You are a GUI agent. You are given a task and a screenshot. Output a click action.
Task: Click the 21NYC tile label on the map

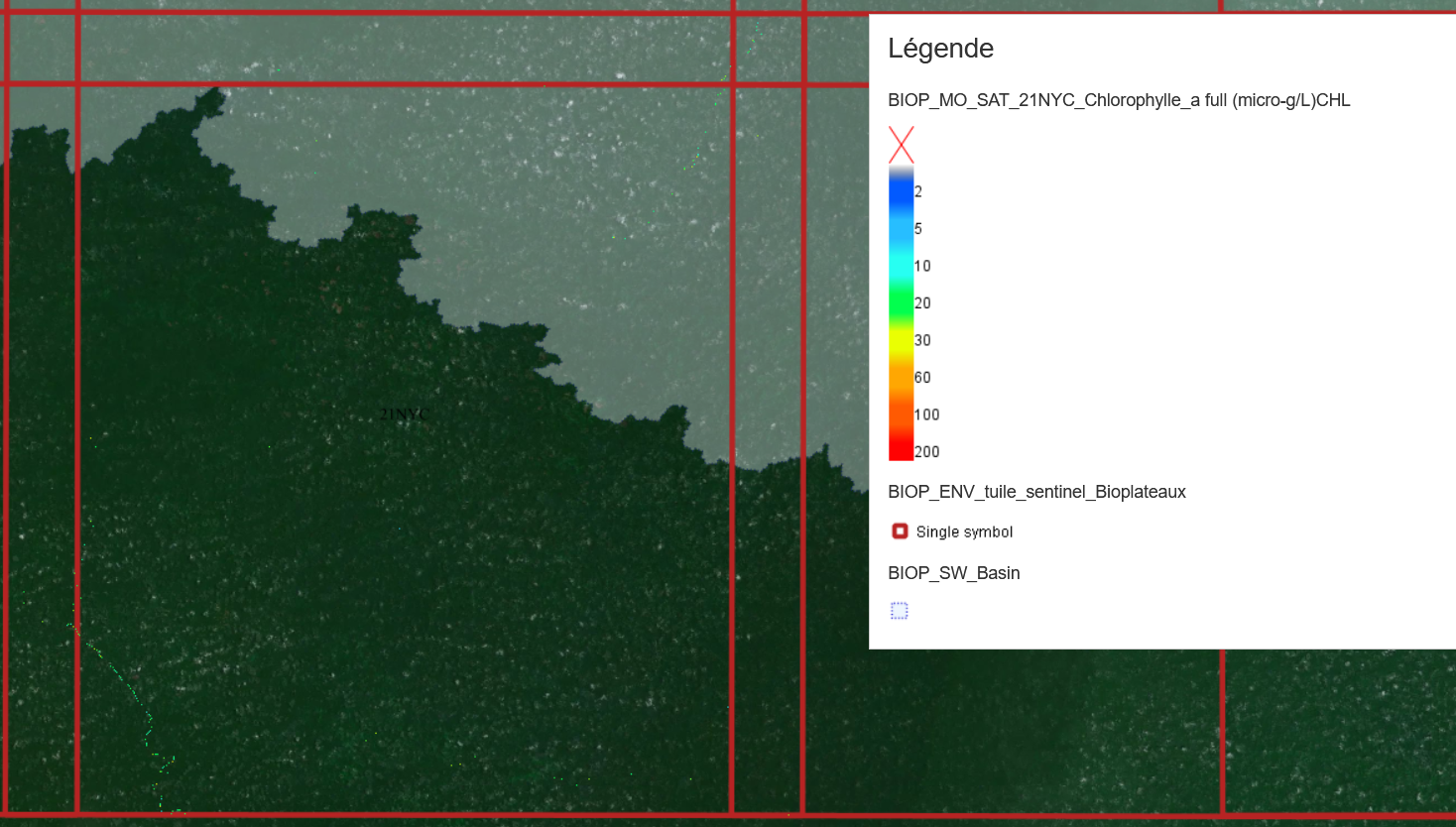[405, 414]
